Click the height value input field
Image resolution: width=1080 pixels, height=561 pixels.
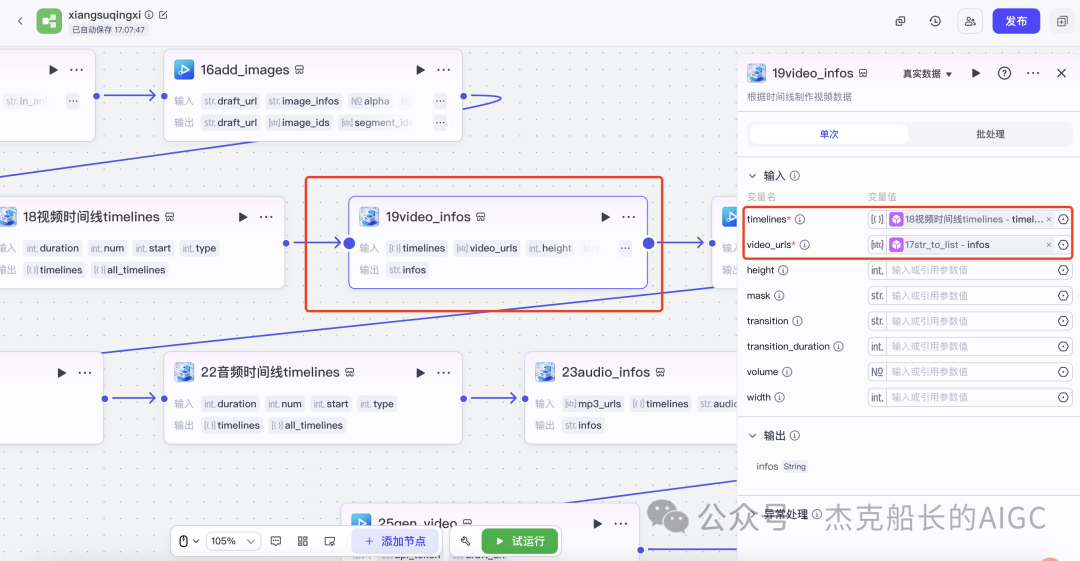pyautogui.click(x=970, y=270)
